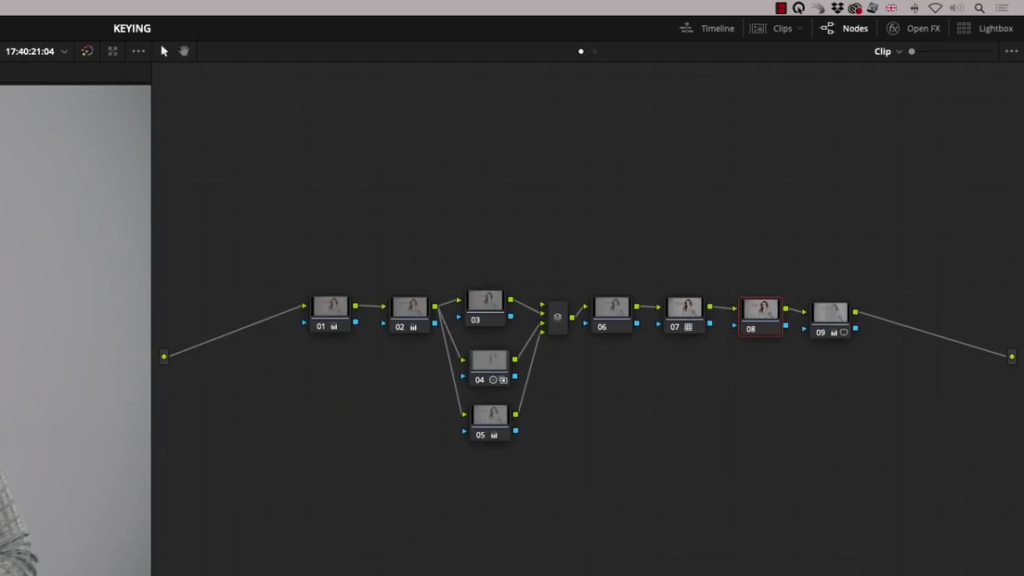Screen dimensions: 1024x576
Task: Click the node graph source input dot
Action: (164, 357)
